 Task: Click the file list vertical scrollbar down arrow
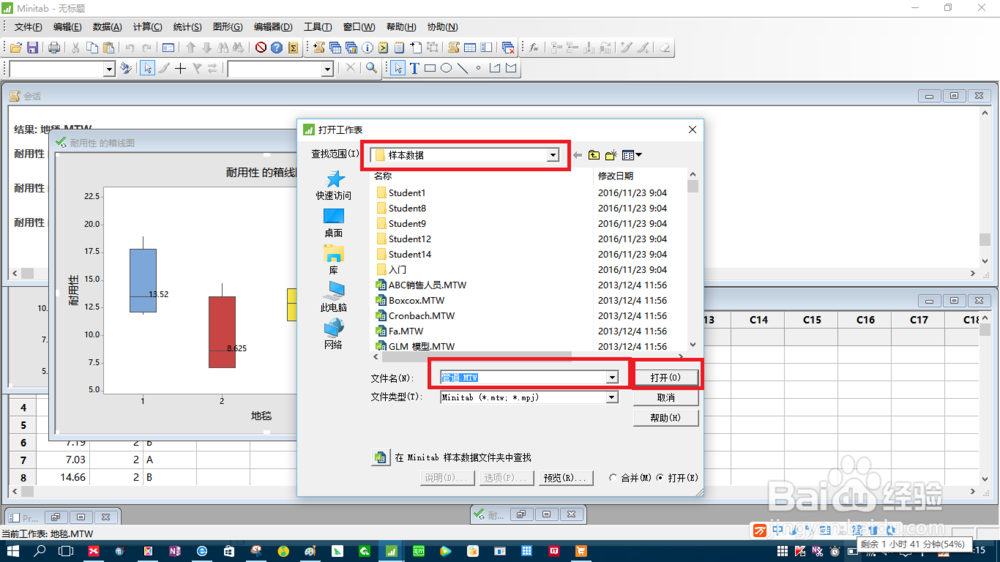693,345
